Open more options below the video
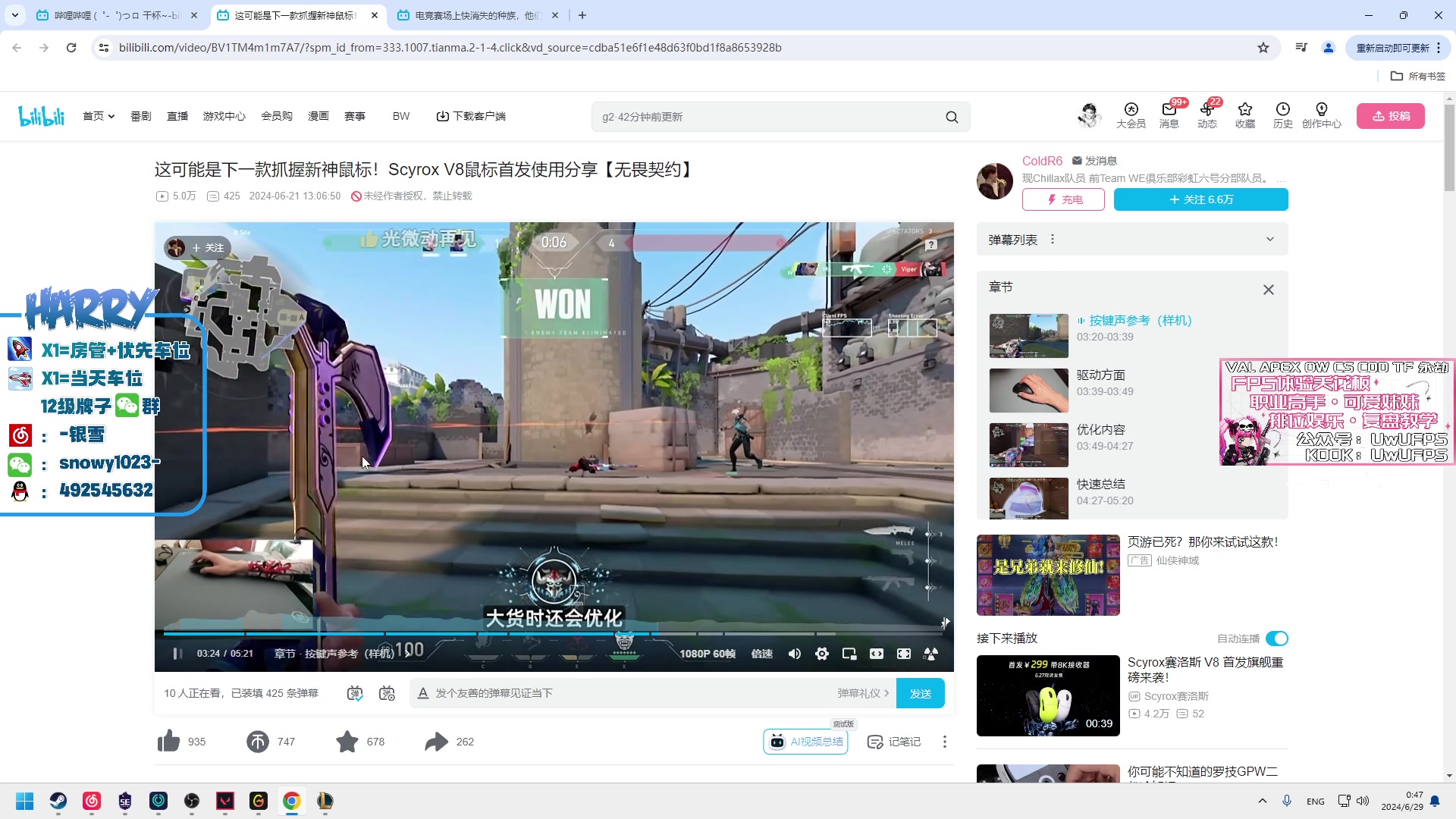This screenshot has width=1456, height=819. point(945,742)
